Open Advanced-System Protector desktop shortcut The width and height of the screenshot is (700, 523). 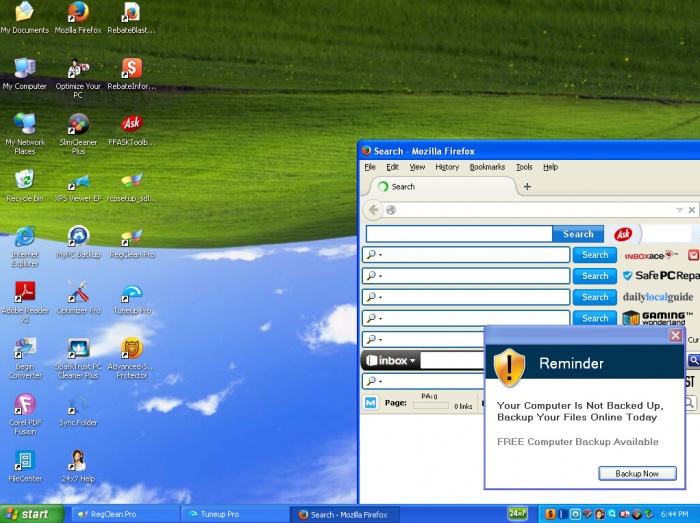tap(132, 358)
